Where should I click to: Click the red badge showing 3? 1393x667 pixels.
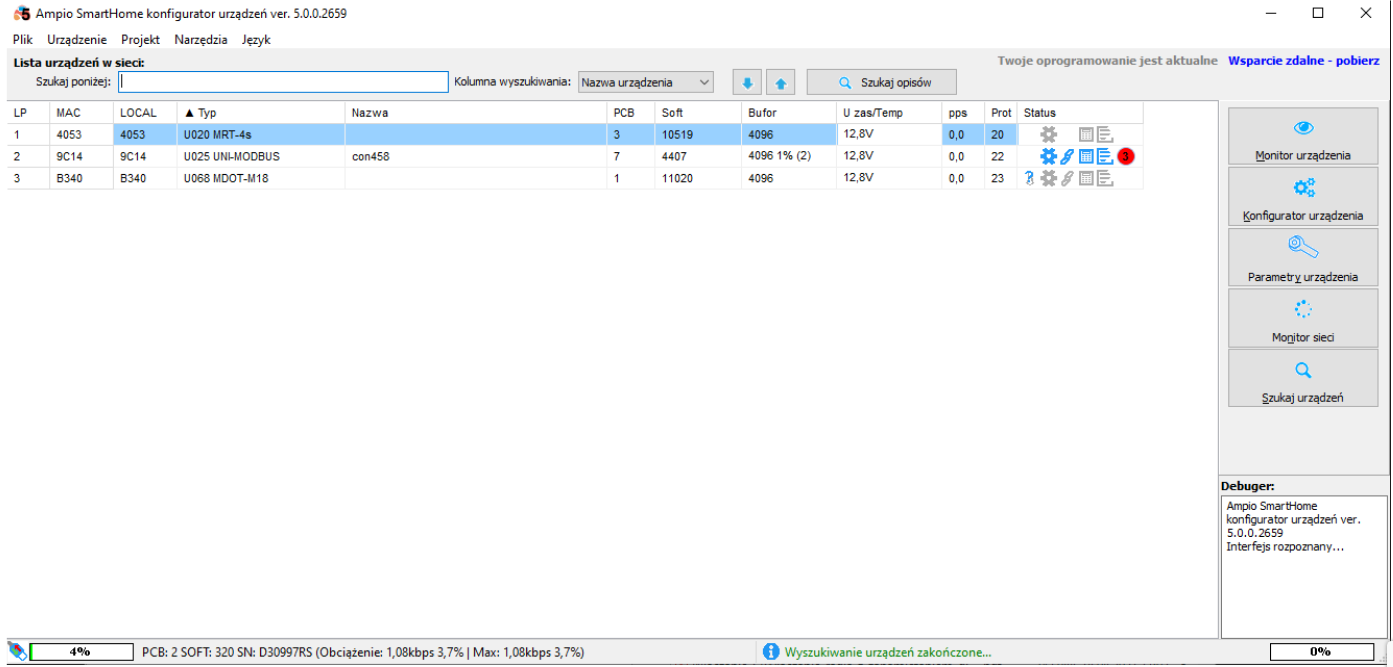pos(1126,156)
